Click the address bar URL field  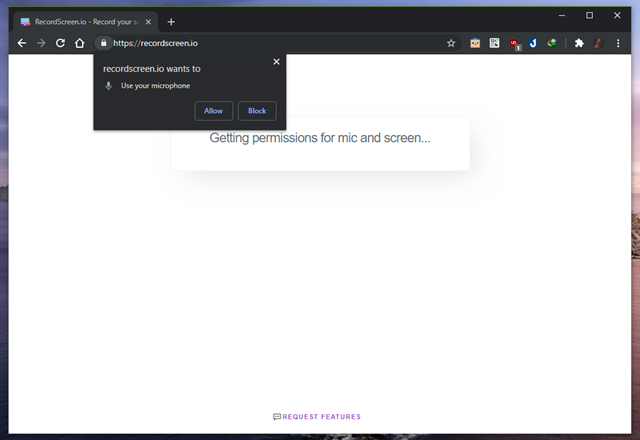tap(278, 43)
